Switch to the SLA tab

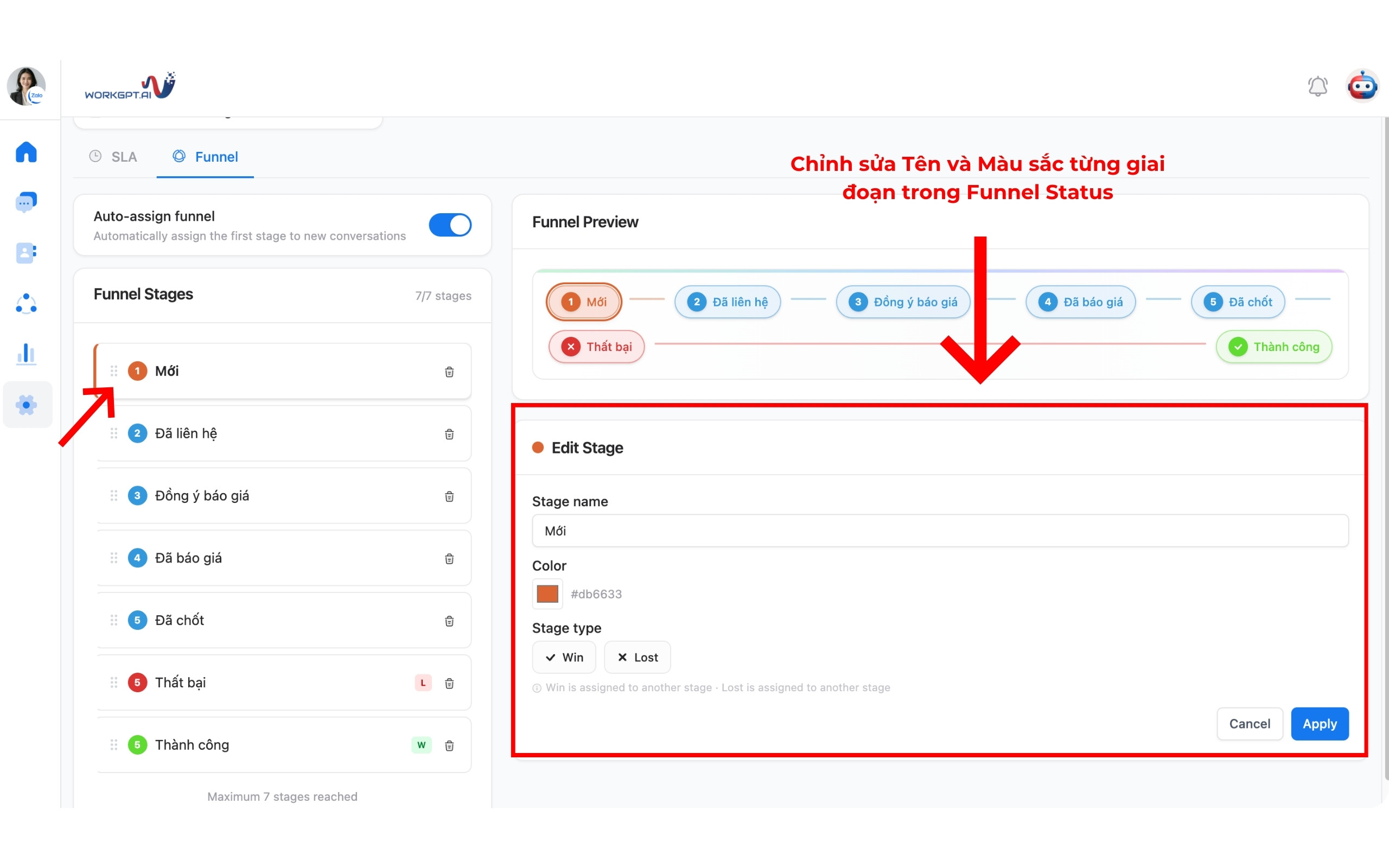click(113, 157)
